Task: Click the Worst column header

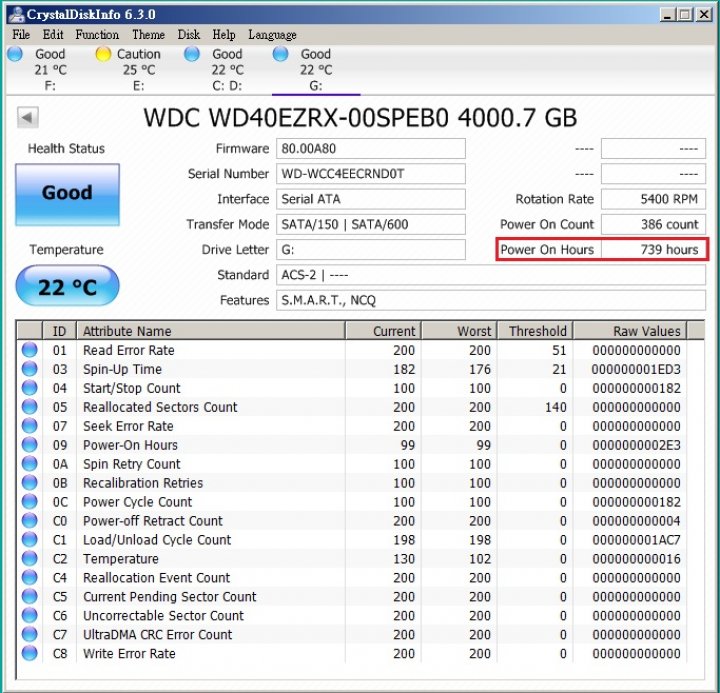Action: 460,331
